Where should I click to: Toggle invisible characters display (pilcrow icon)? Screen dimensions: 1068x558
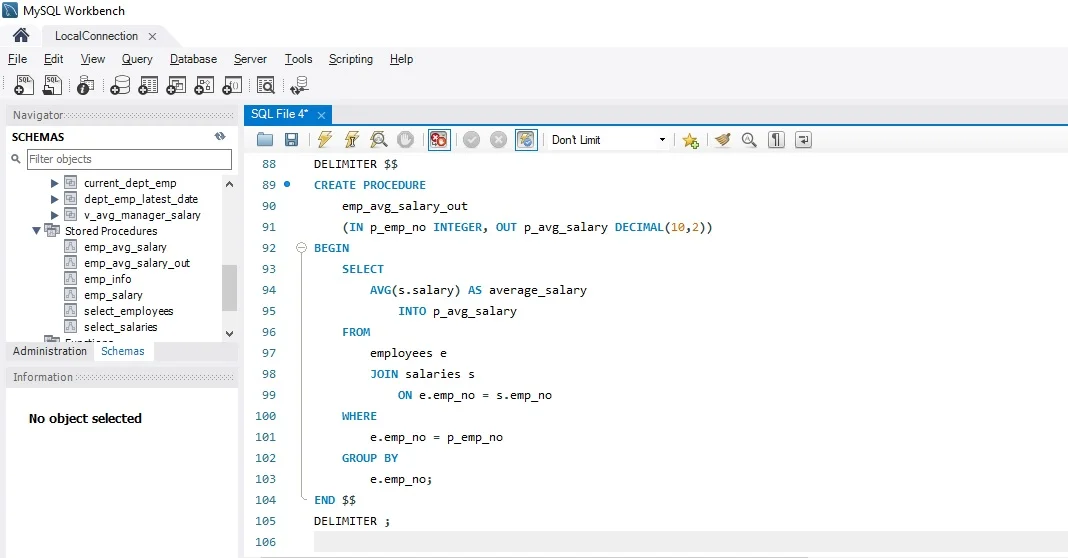pos(776,140)
